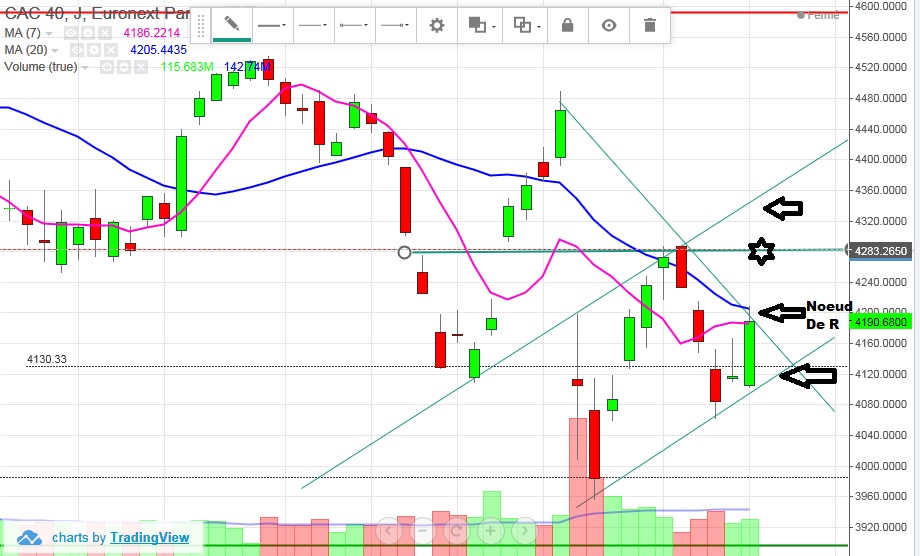This screenshot has height=556, width=920.
Task: Remove the MA (7) indicator
Action: click(x=104, y=33)
